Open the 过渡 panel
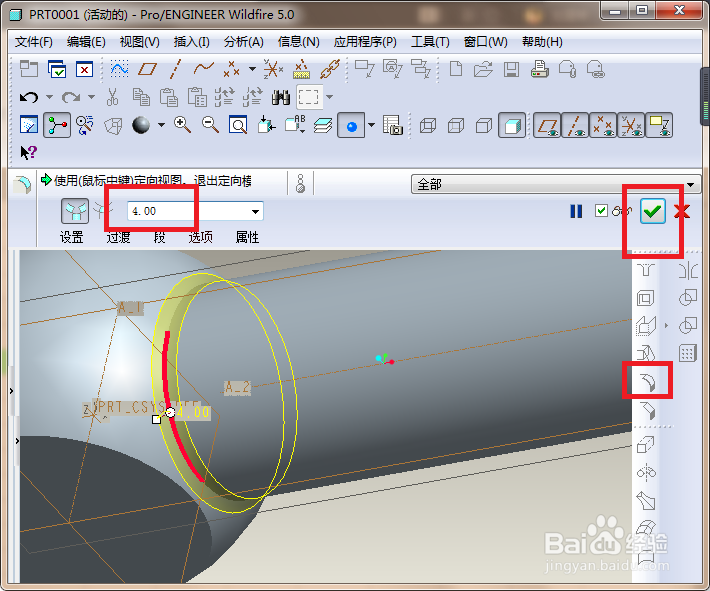 118,237
